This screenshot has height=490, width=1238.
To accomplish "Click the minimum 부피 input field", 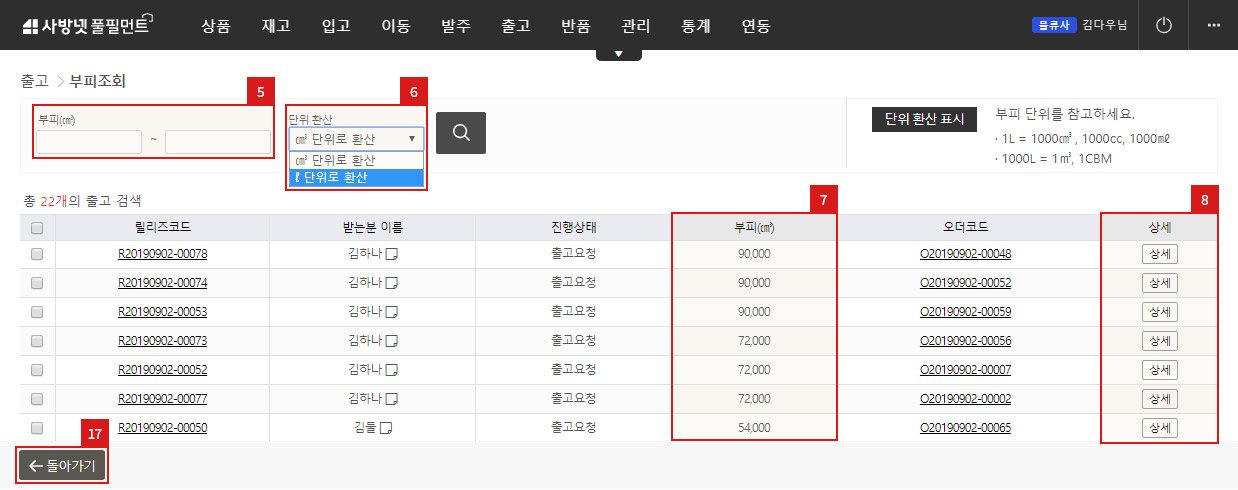I will [x=89, y=142].
